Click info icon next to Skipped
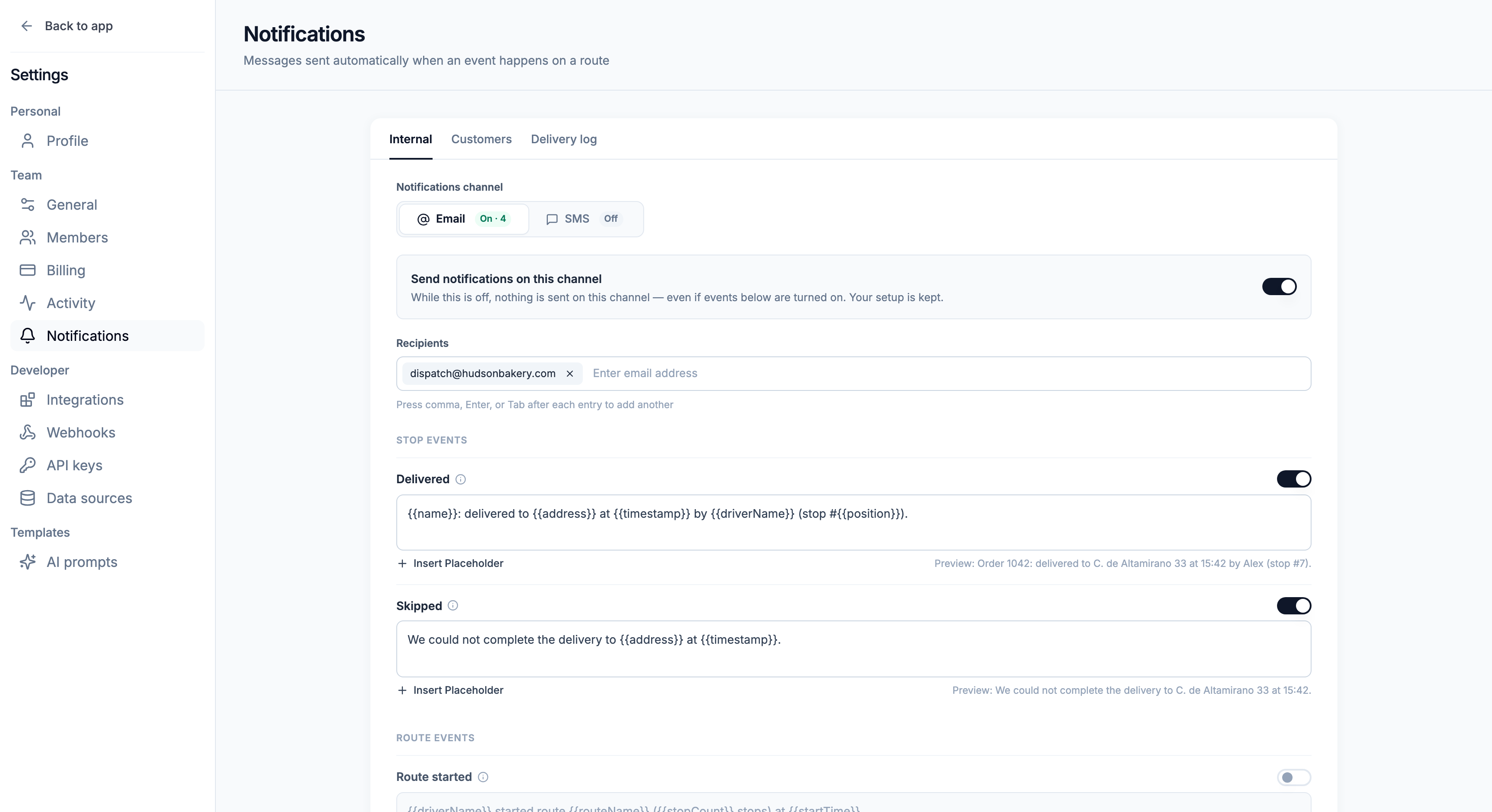1492x812 pixels. (453, 605)
